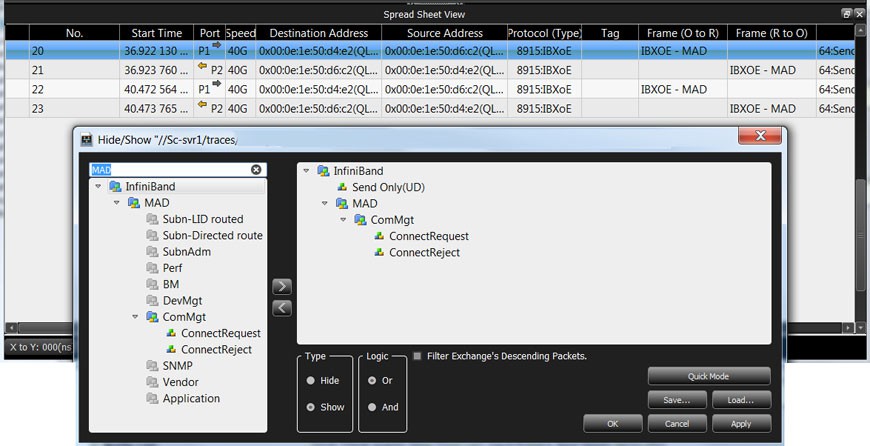The height and width of the screenshot is (446, 870).
Task: Select spreadsheet row number 23
Action: 38,109
